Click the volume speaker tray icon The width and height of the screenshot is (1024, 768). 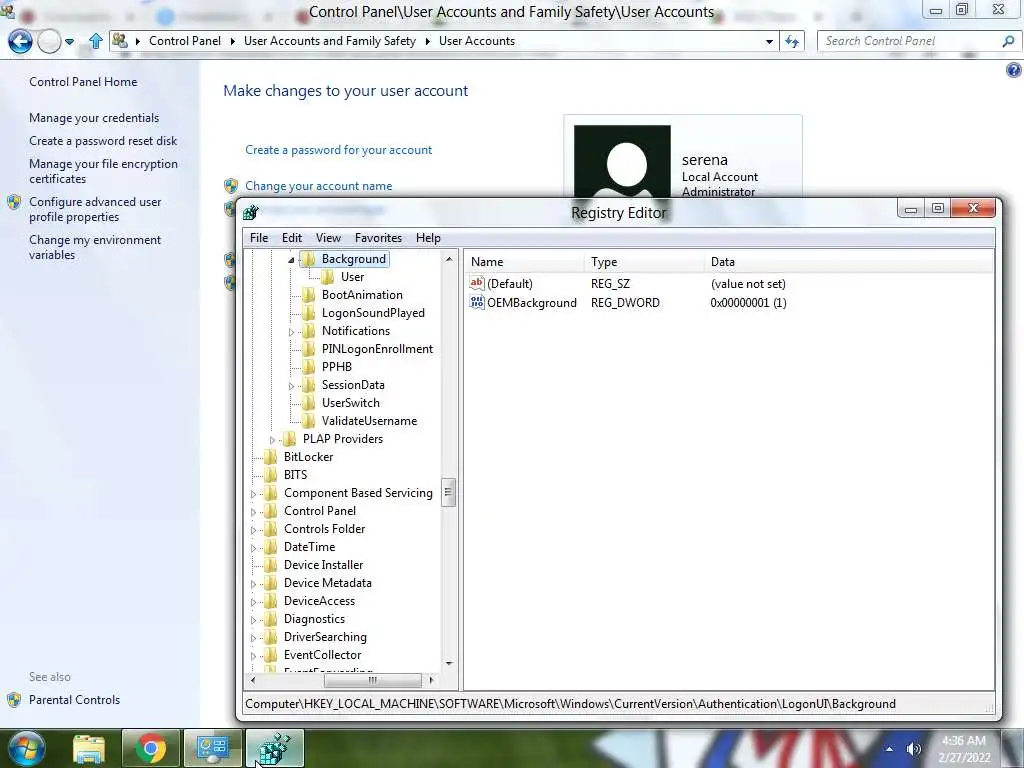[x=913, y=749]
